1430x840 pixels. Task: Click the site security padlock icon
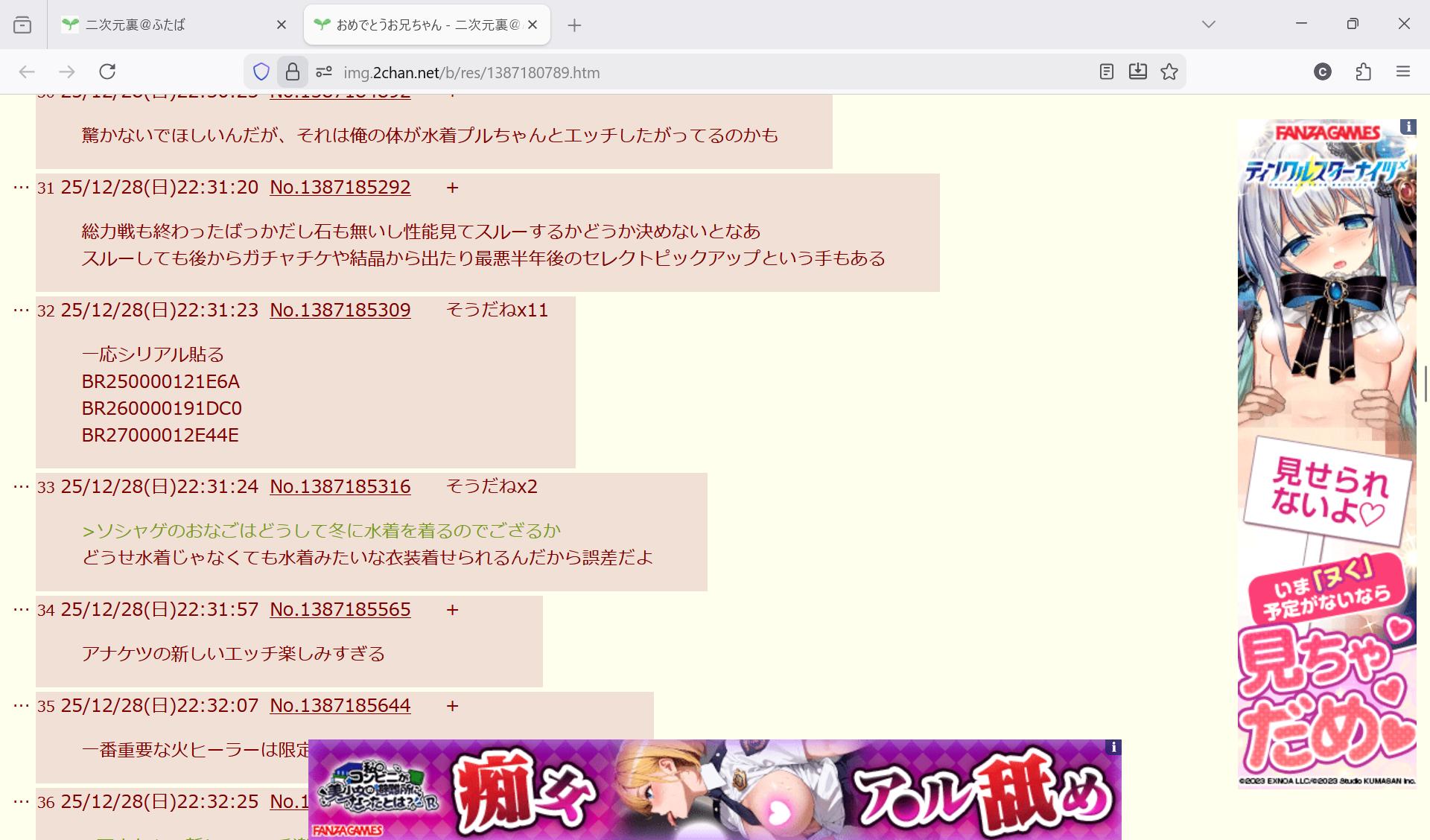pos(293,71)
